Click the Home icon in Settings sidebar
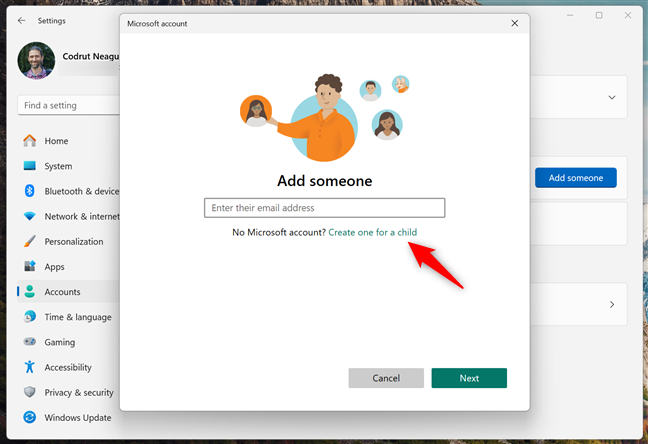Viewport: 648px width, 444px height. [x=30, y=141]
